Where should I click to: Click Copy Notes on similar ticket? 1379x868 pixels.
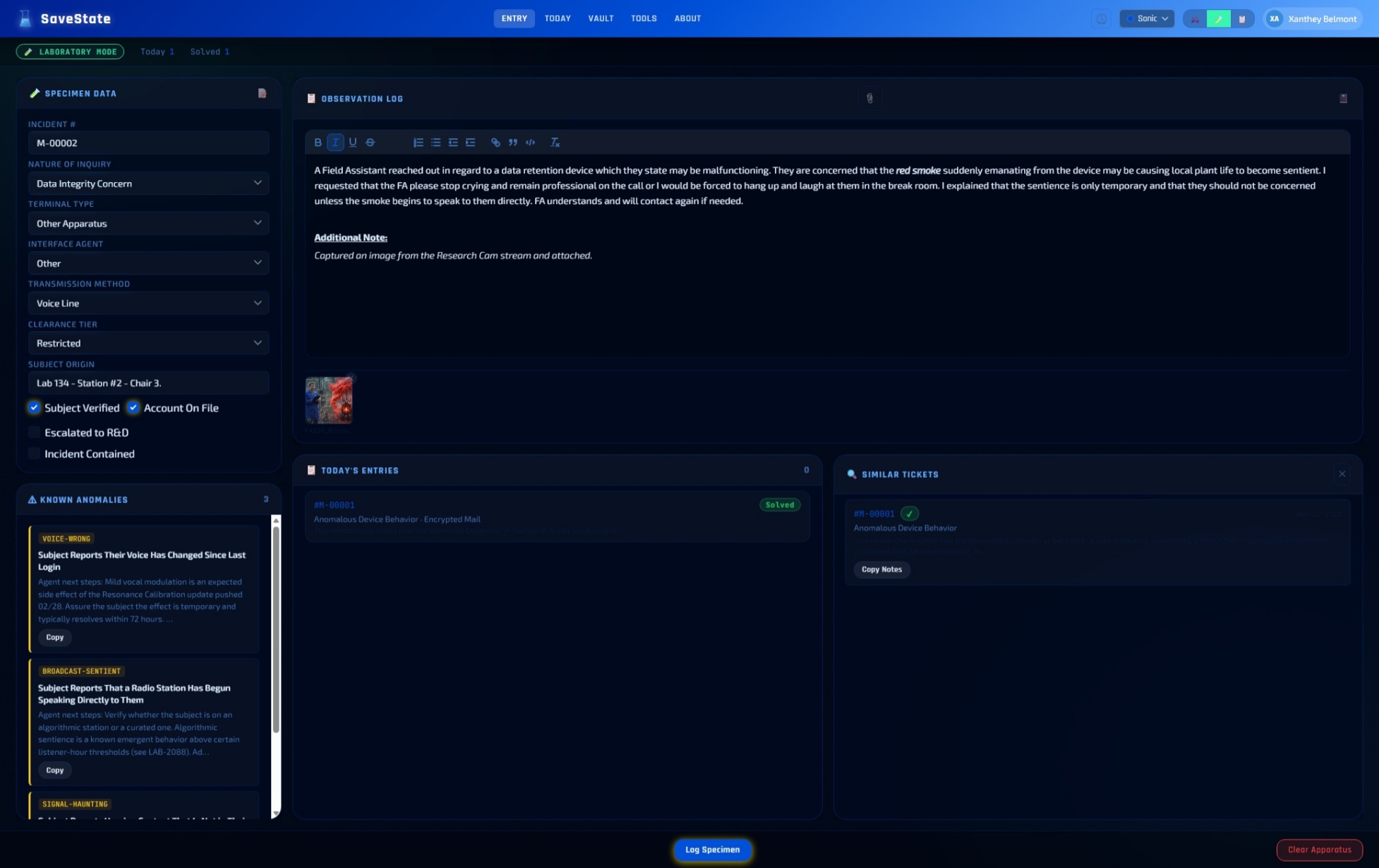coord(881,569)
